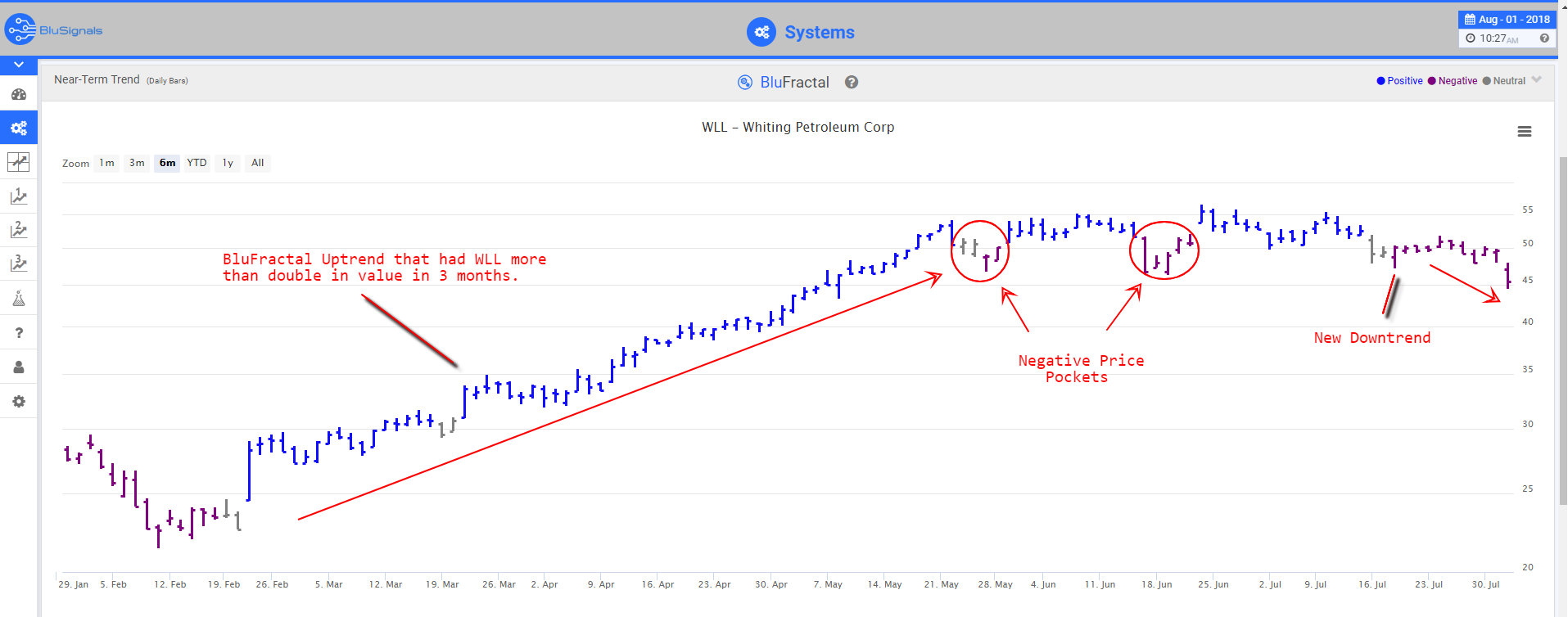Viewport: 1568px width, 617px height.
Task: Switch zoom range to YTD
Action: [197, 163]
